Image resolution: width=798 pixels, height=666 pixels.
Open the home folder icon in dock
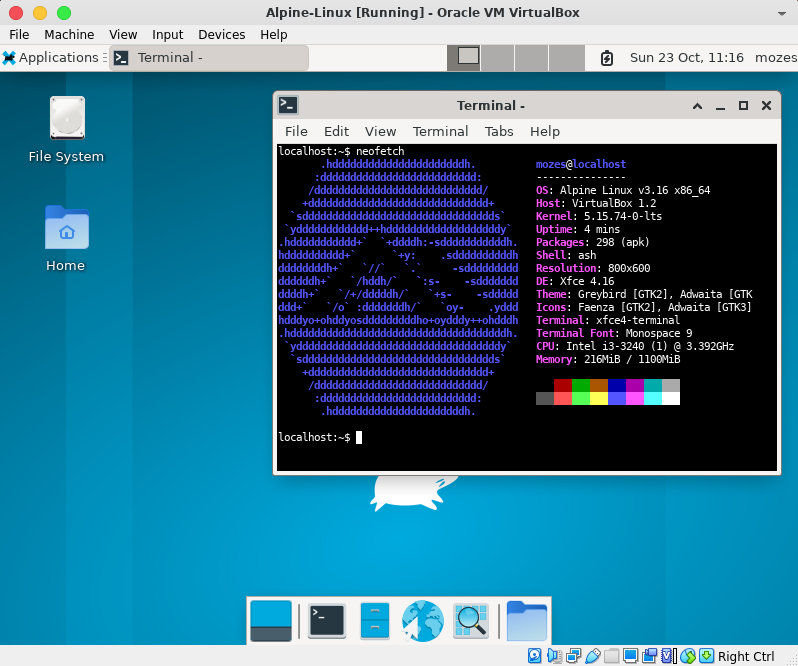click(x=527, y=621)
